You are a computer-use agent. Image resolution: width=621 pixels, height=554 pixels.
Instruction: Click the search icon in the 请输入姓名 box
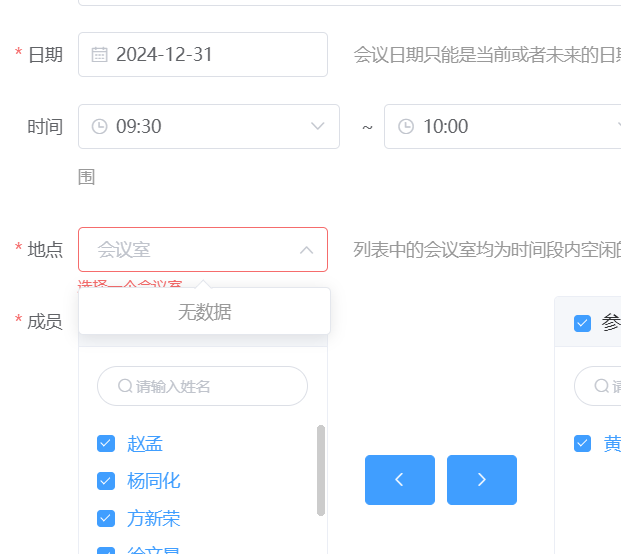tap(125, 386)
